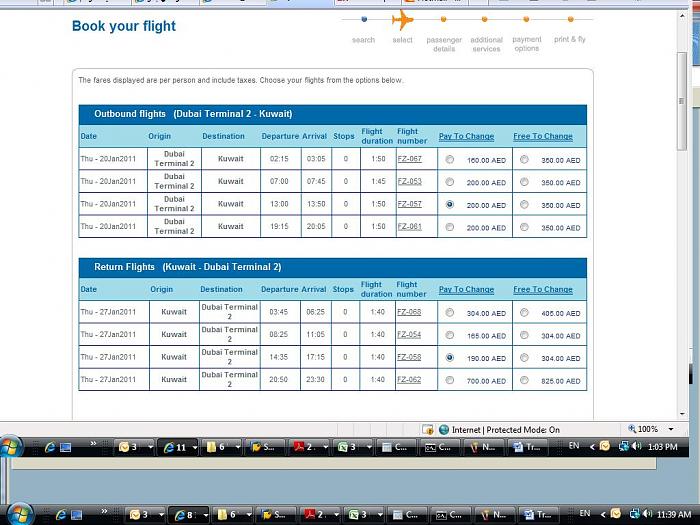Select Pay To Change fare for flight FZ-053
This screenshot has width=700, height=525.
(x=450, y=182)
